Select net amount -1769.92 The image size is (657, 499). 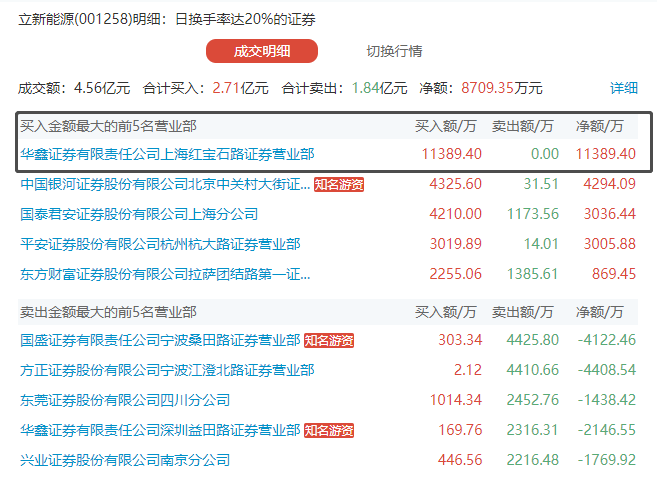pyautogui.click(x=607, y=460)
